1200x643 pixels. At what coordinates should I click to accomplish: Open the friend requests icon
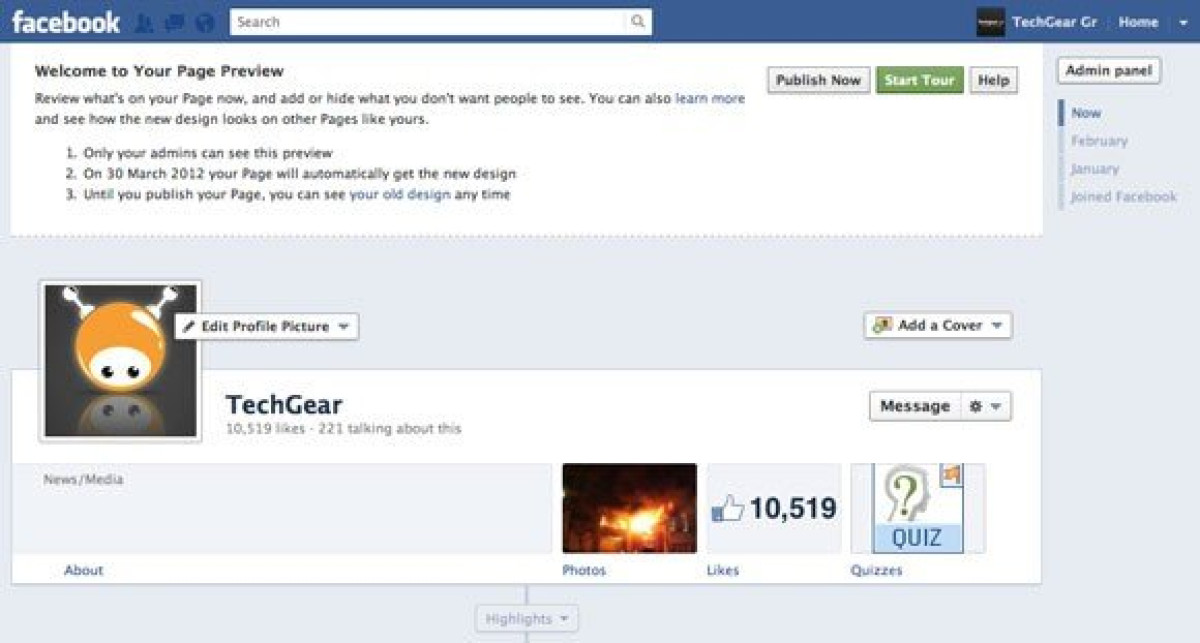tap(144, 22)
